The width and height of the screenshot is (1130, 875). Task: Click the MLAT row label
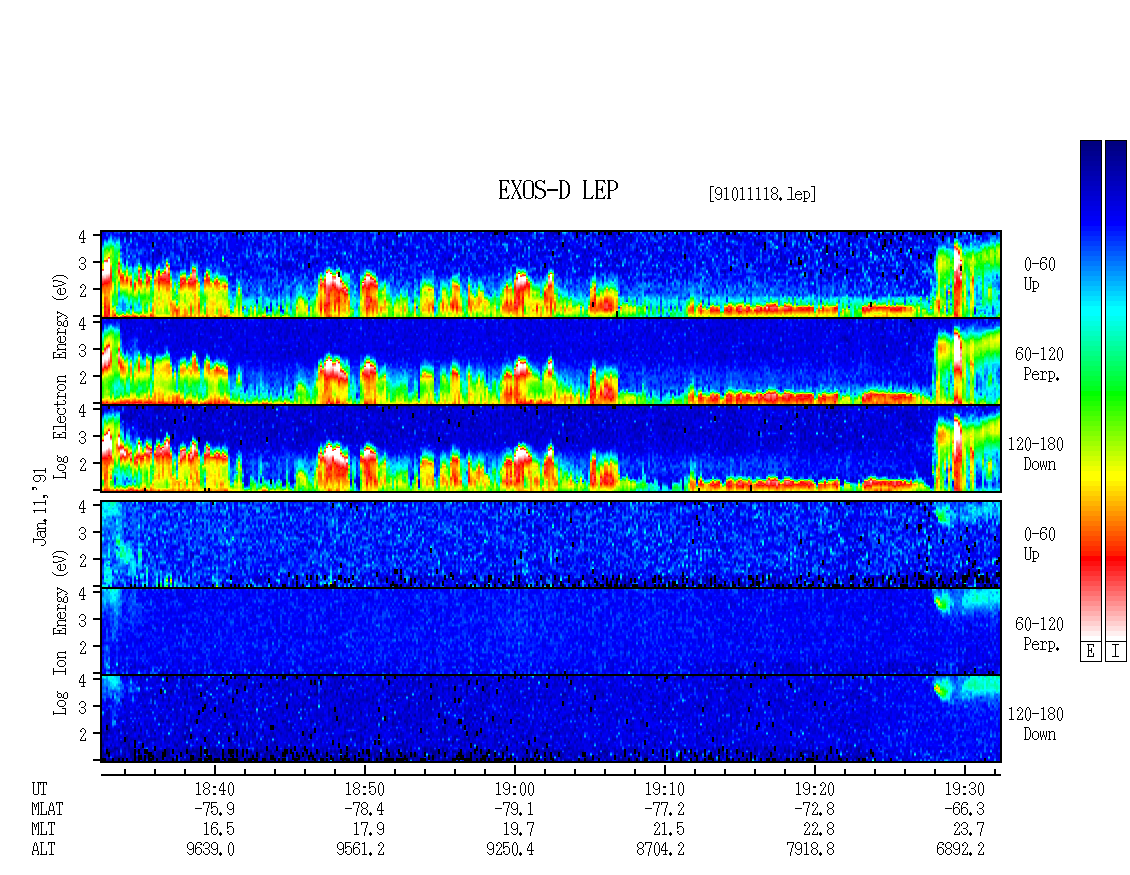(x=47, y=809)
